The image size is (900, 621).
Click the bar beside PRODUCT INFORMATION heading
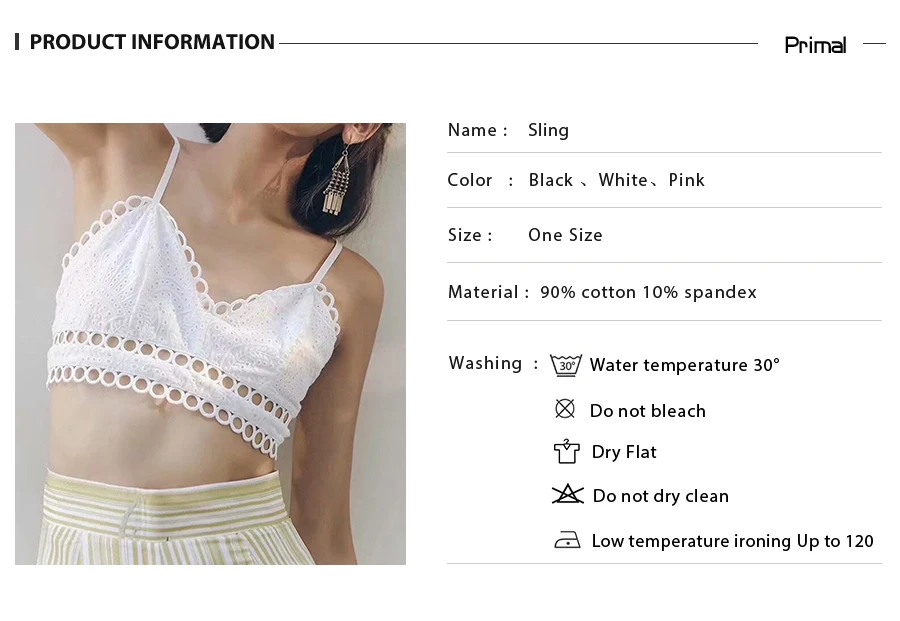pos(17,42)
